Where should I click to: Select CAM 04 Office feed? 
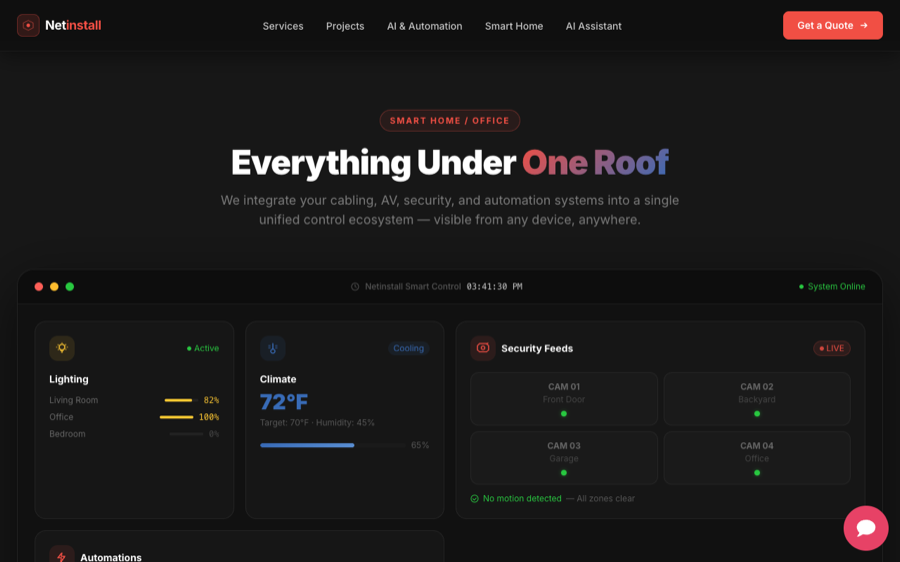[x=757, y=458]
